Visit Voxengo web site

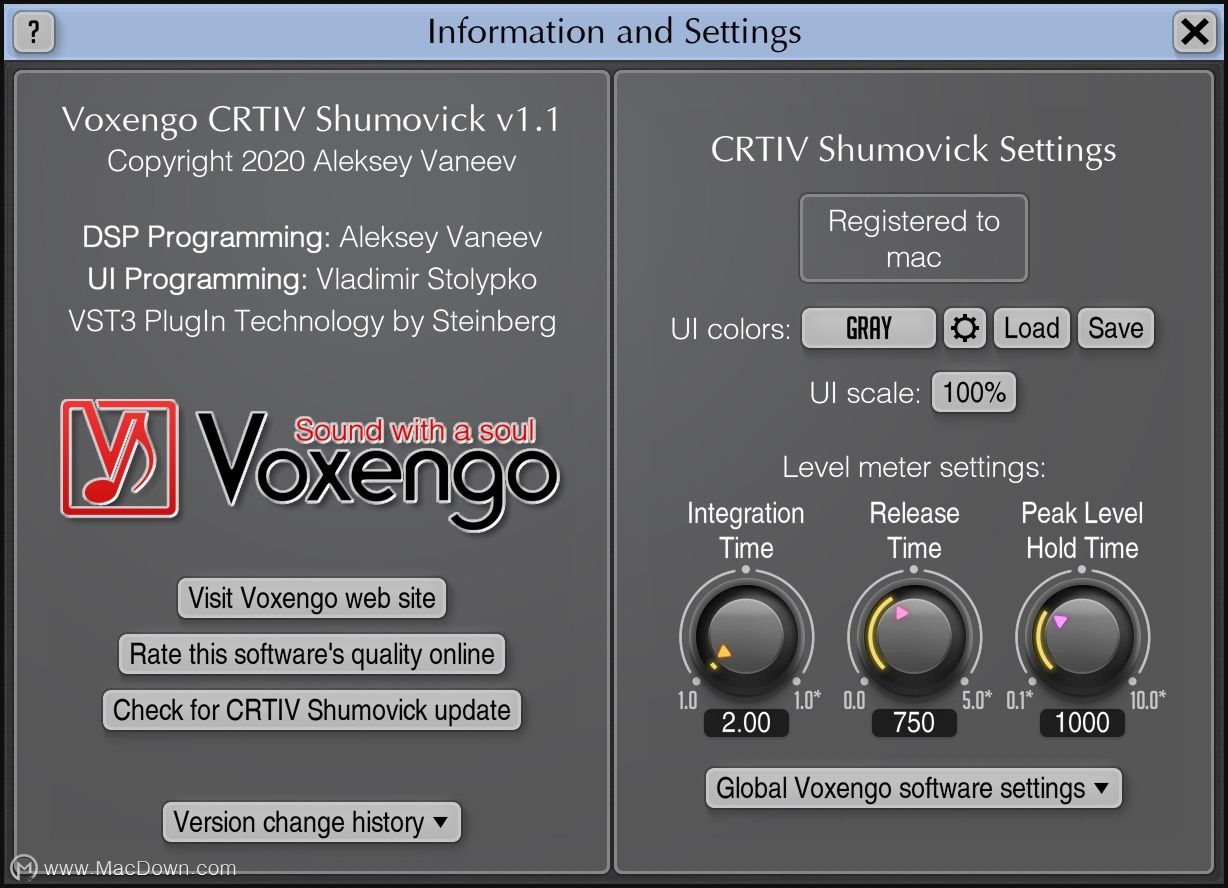tap(312, 598)
